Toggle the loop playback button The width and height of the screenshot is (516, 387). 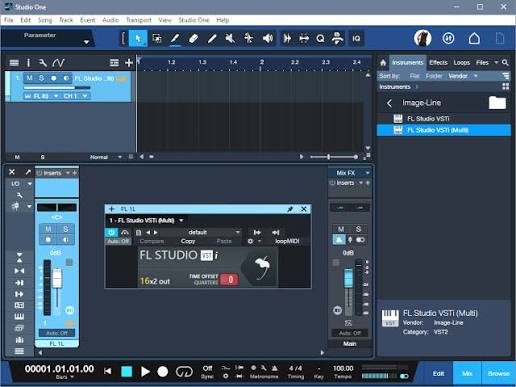(x=184, y=371)
